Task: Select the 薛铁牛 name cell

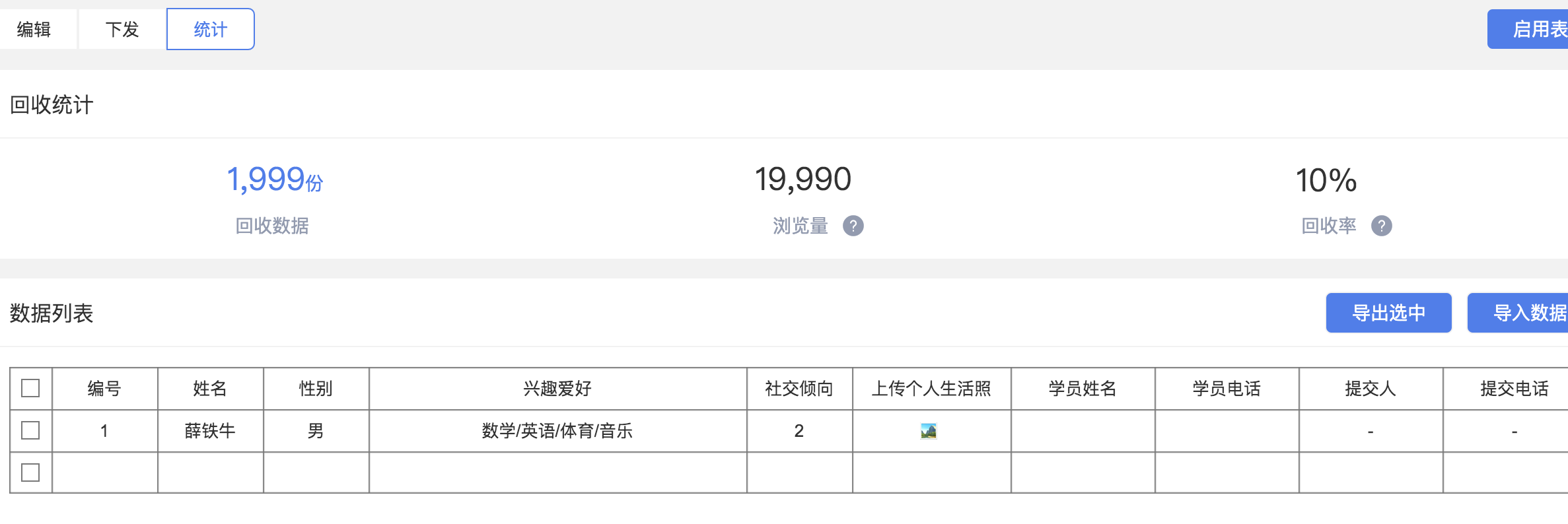Action: pos(210,431)
